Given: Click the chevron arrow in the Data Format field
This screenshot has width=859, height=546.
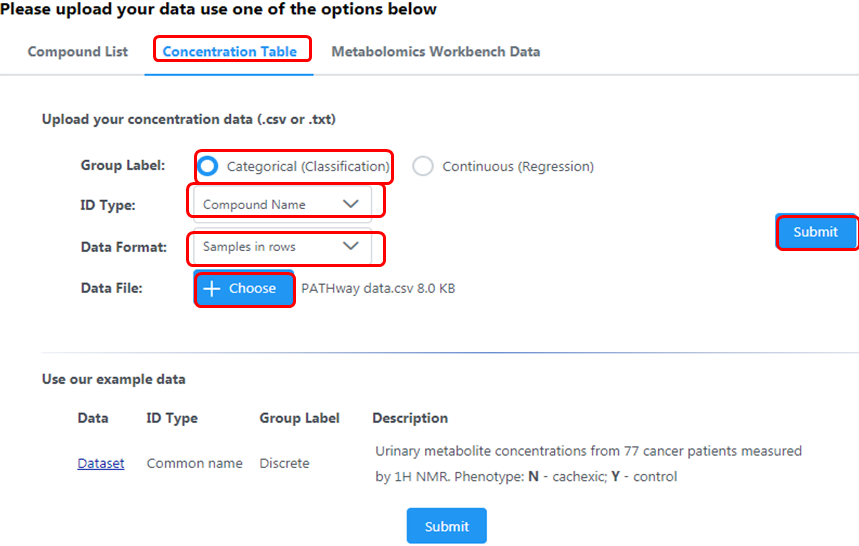Looking at the screenshot, I should click(350, 246).
